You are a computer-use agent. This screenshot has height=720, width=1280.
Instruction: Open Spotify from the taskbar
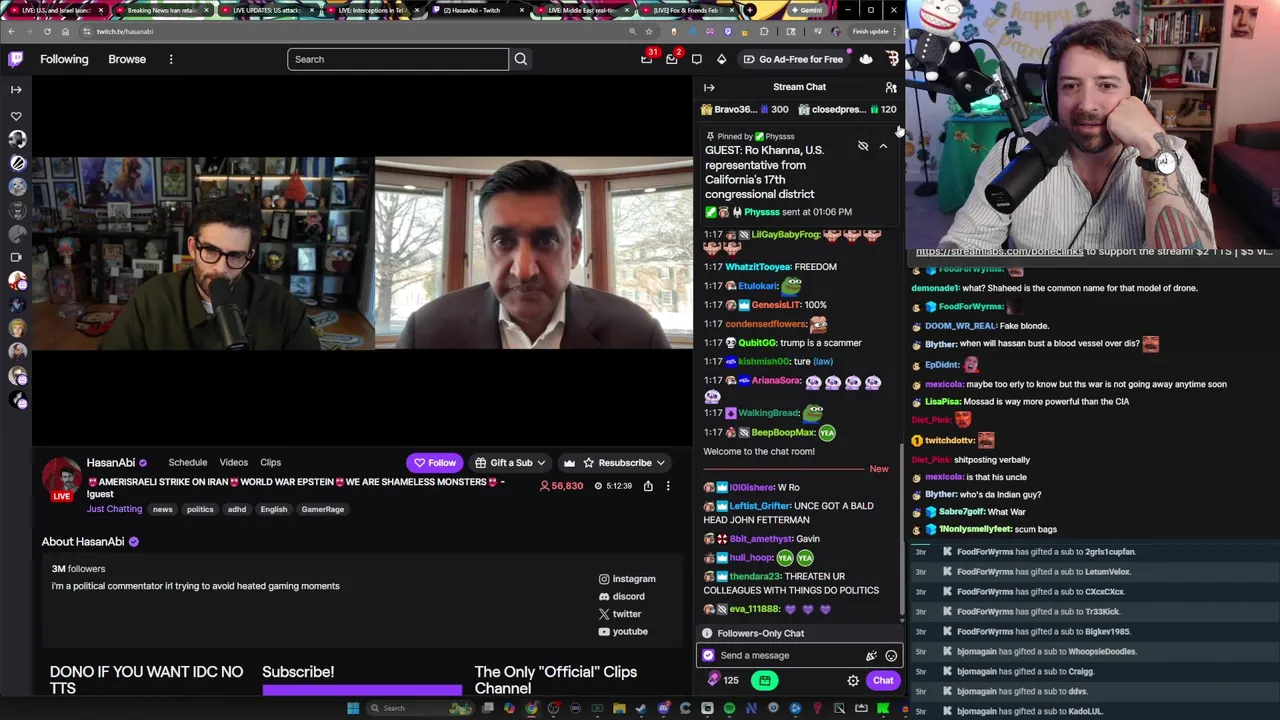tap(729, 708)
